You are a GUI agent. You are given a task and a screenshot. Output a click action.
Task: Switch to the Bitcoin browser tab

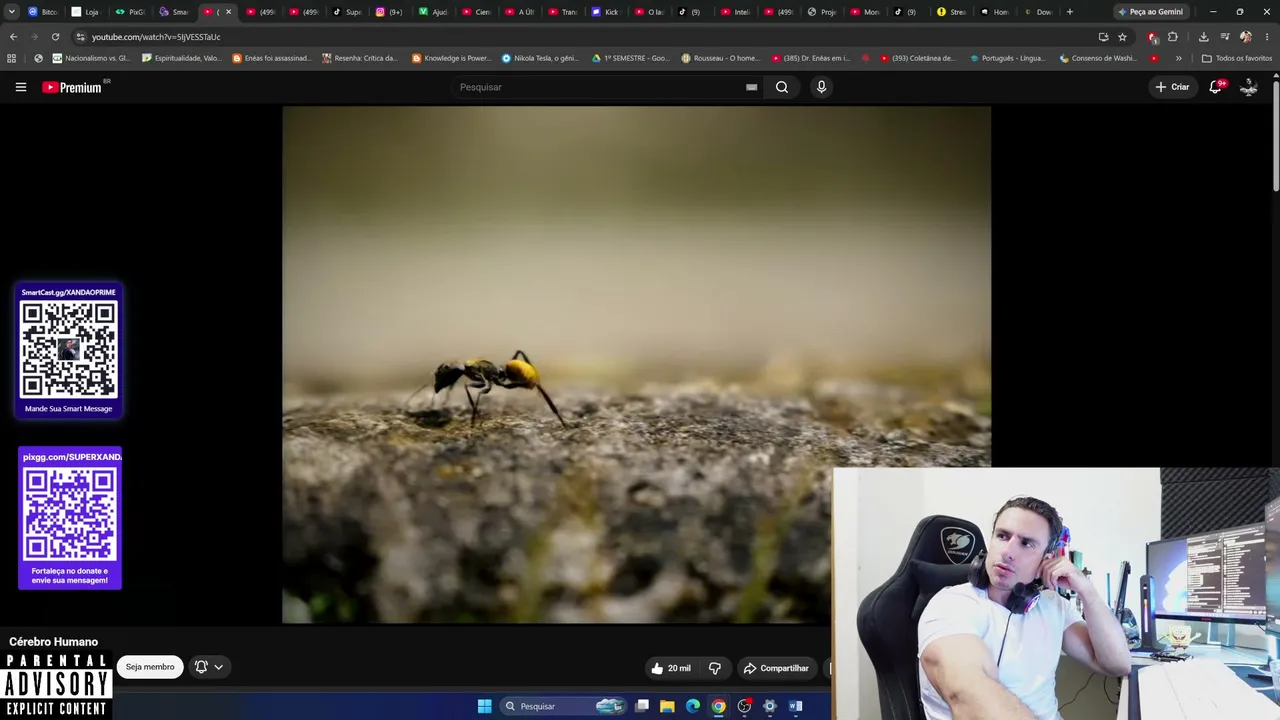[x=43, y=12]
